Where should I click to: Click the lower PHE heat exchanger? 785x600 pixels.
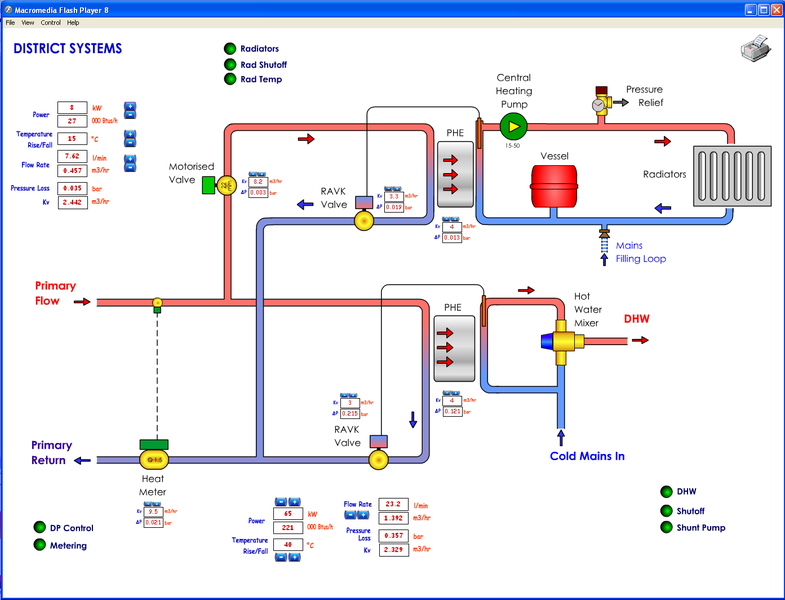coord(454,348)
